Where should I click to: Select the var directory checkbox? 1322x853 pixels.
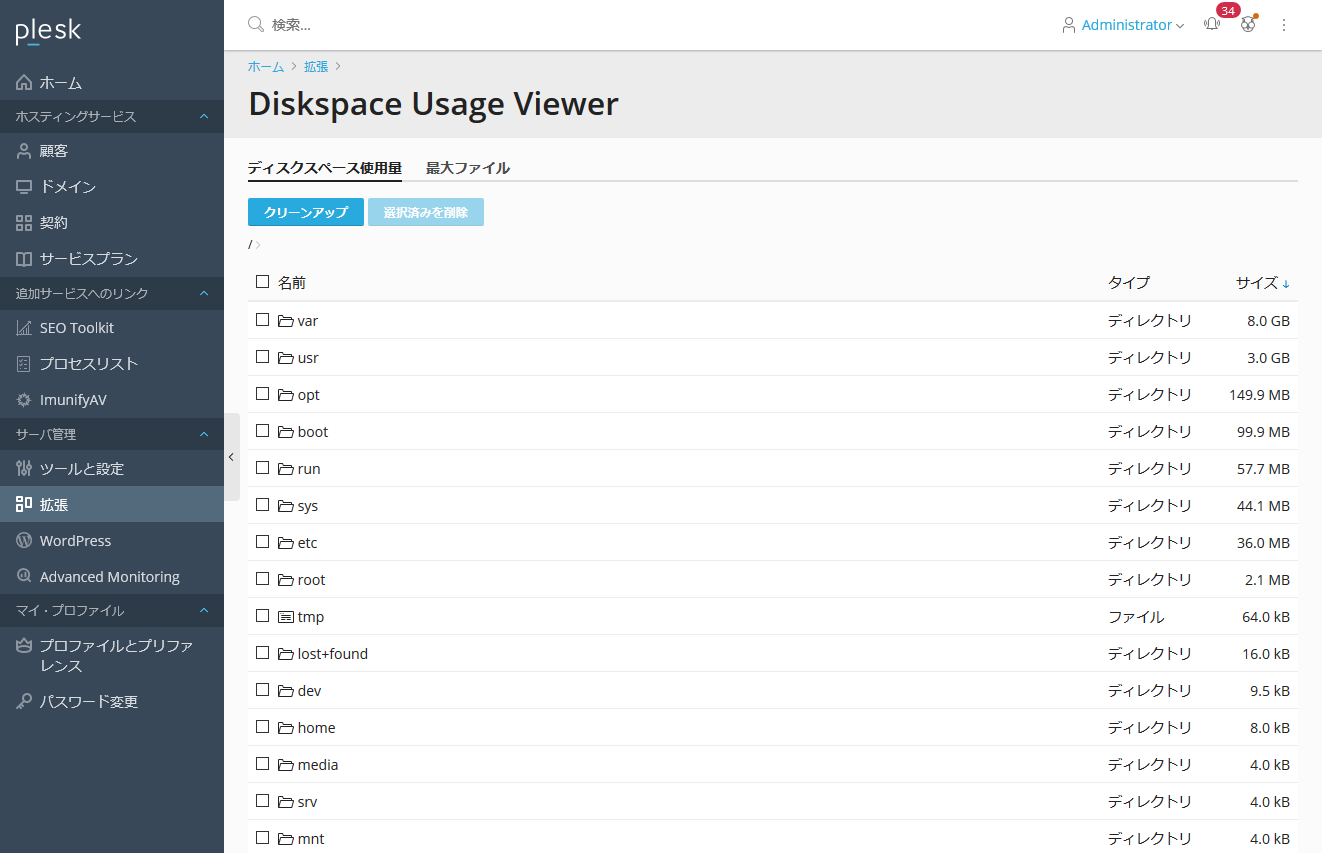pyautogui.click(x=262, y=320)
